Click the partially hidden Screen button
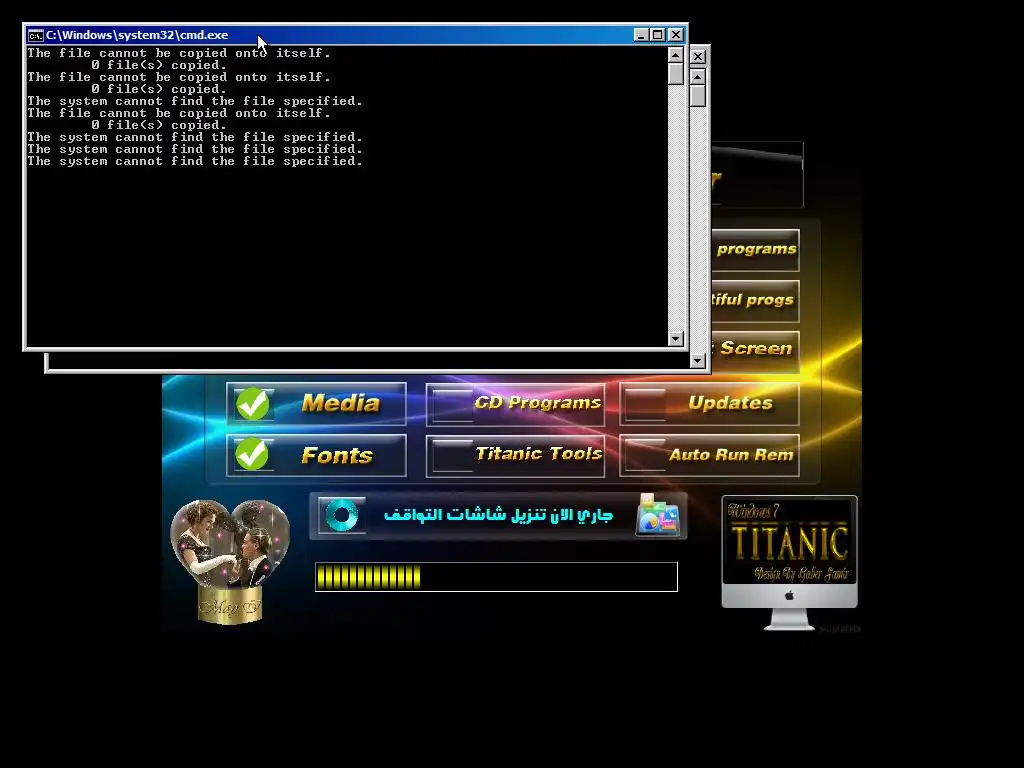Screen dimensions: 1024x768 click(x=756, y=351)
